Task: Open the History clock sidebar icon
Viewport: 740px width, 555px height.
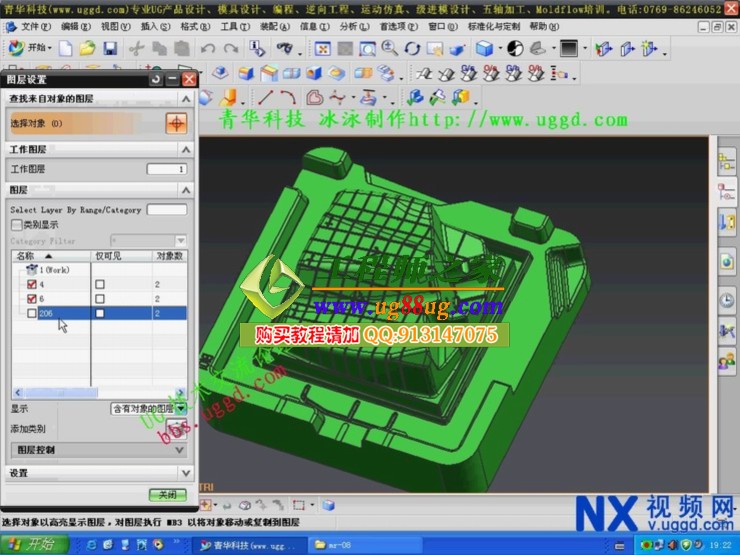Action: tap(726, 299)
